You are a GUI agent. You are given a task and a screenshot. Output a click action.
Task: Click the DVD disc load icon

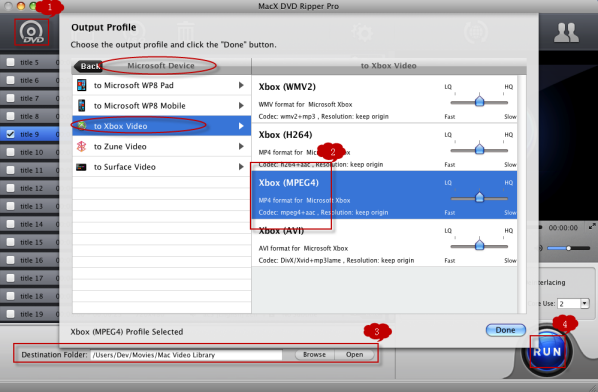coord(32,32)
